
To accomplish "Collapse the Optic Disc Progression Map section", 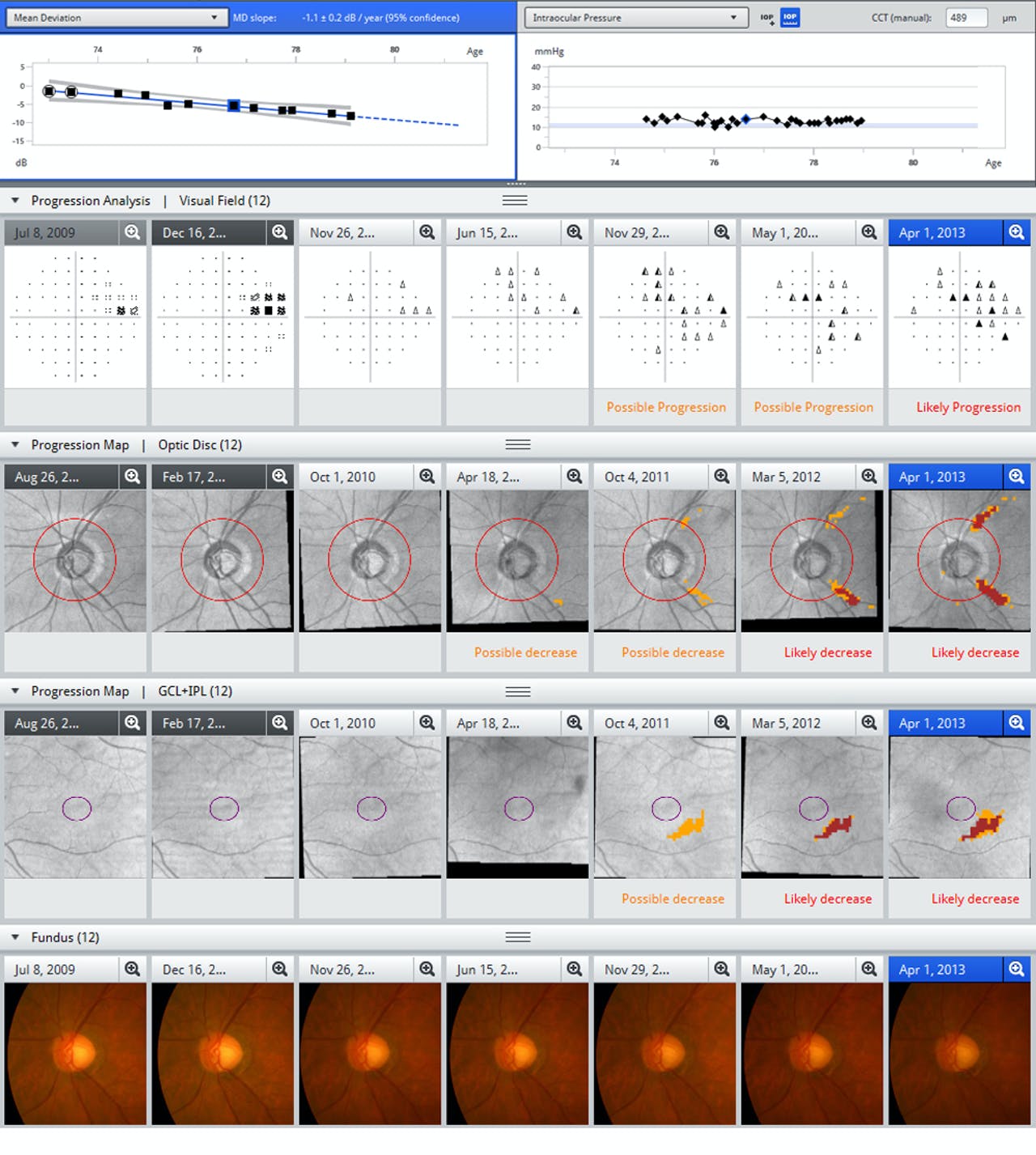I will [x=15, y=445].
